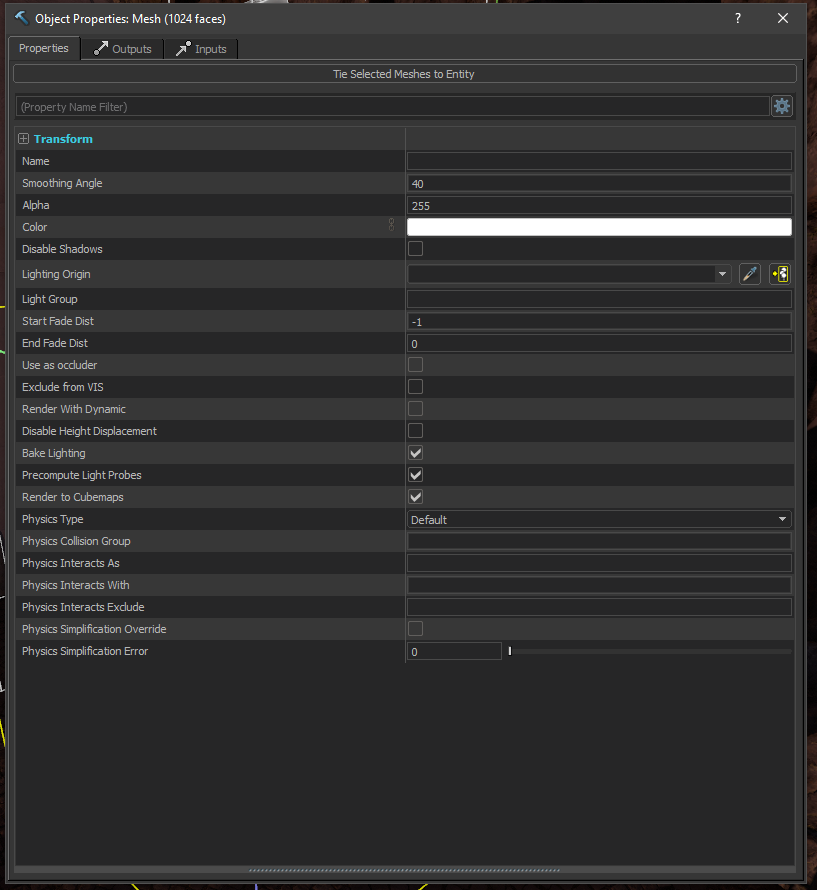Click the Hammer icon in the title bar
The height and width of the screenshot is (890, 817).
pos(21,19)
